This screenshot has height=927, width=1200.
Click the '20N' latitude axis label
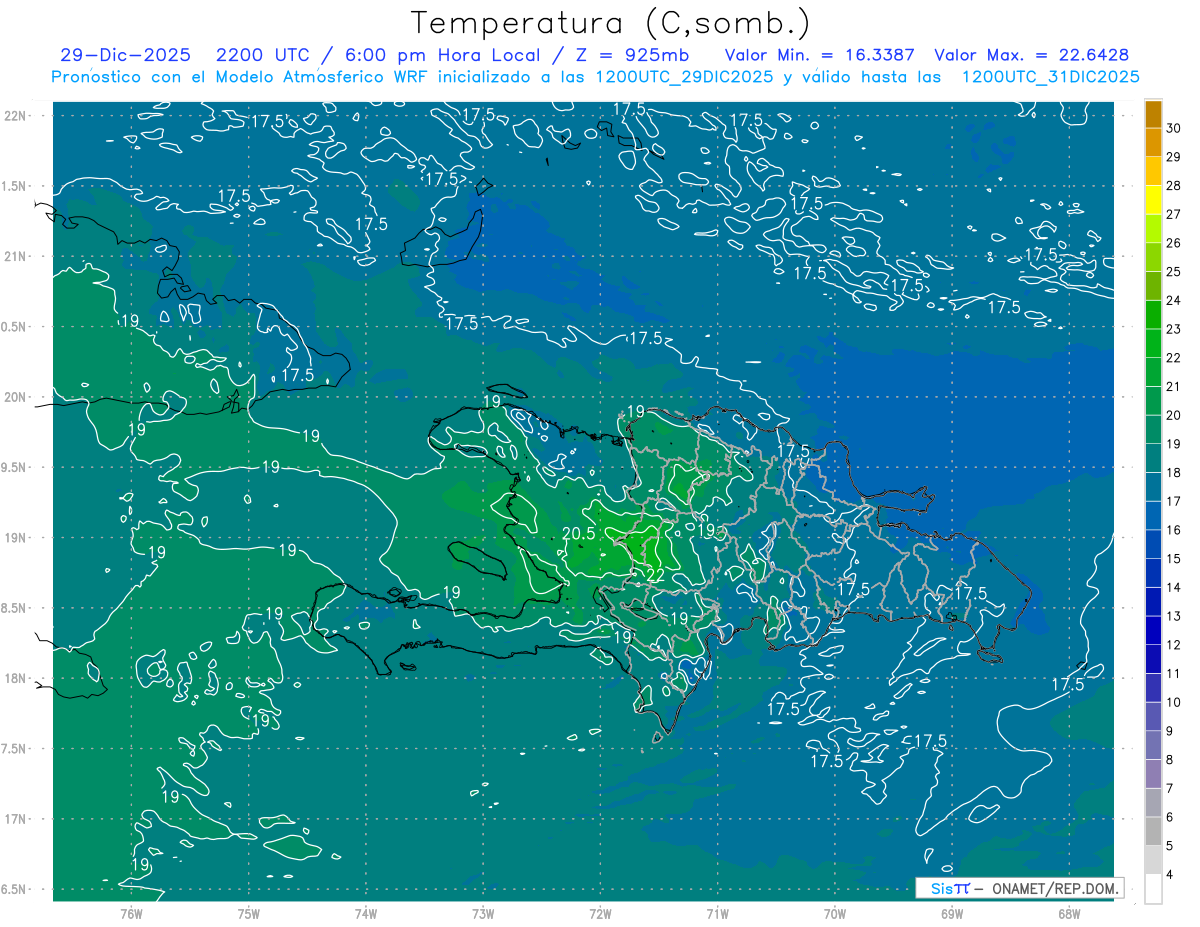pos(14,397)
